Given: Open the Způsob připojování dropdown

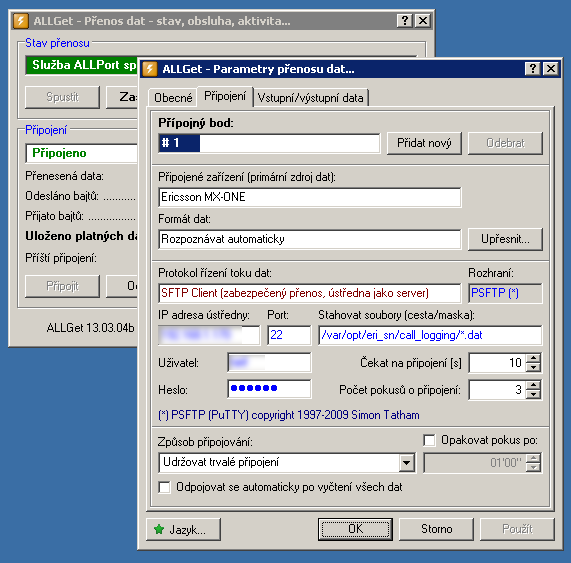Looking at the screenshot, I should click(406, 463).
